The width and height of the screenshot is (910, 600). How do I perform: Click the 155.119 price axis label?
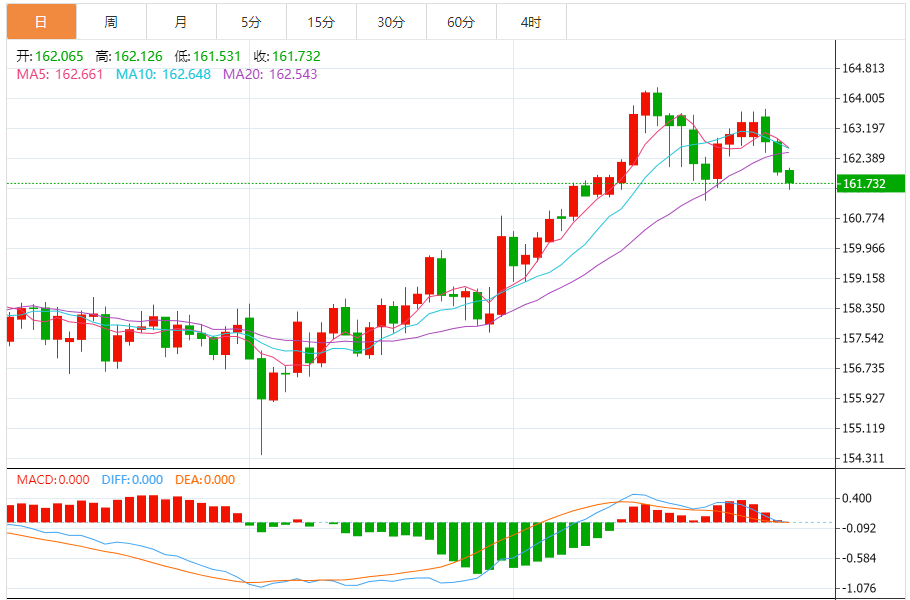pos(864,428)
